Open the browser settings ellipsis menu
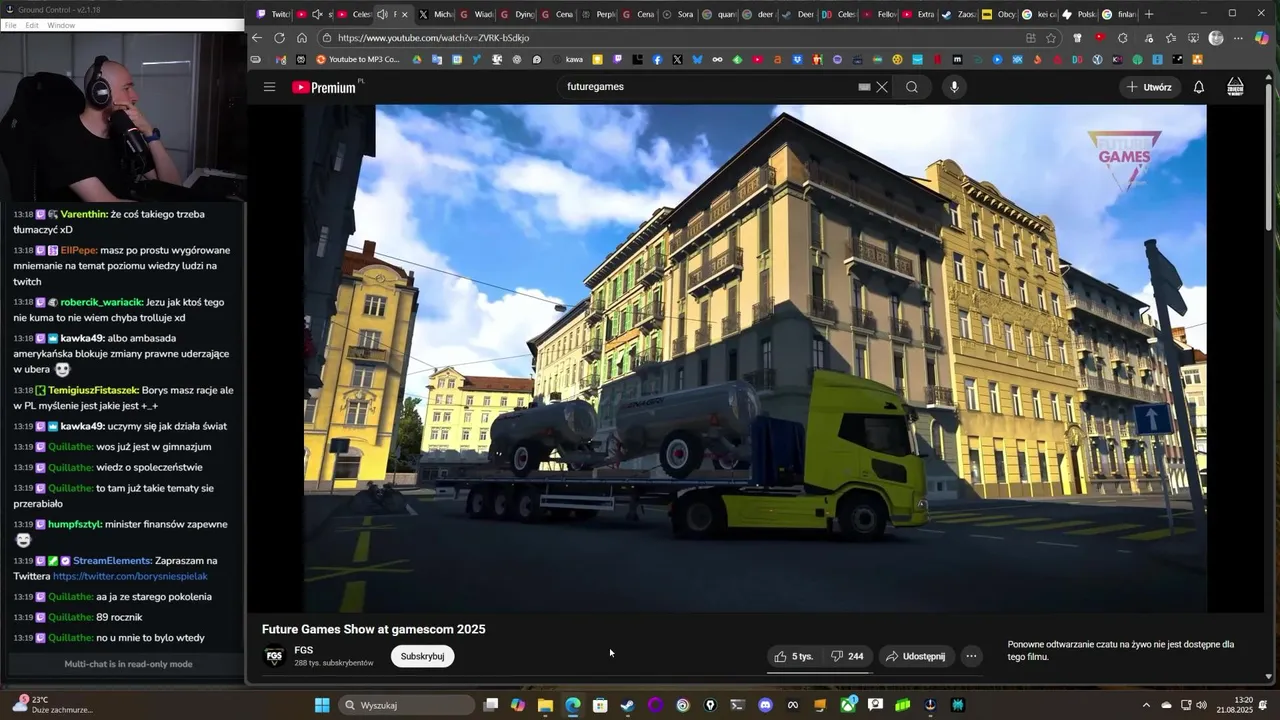Viewport: 1280px width, 720px height. 1238,38
